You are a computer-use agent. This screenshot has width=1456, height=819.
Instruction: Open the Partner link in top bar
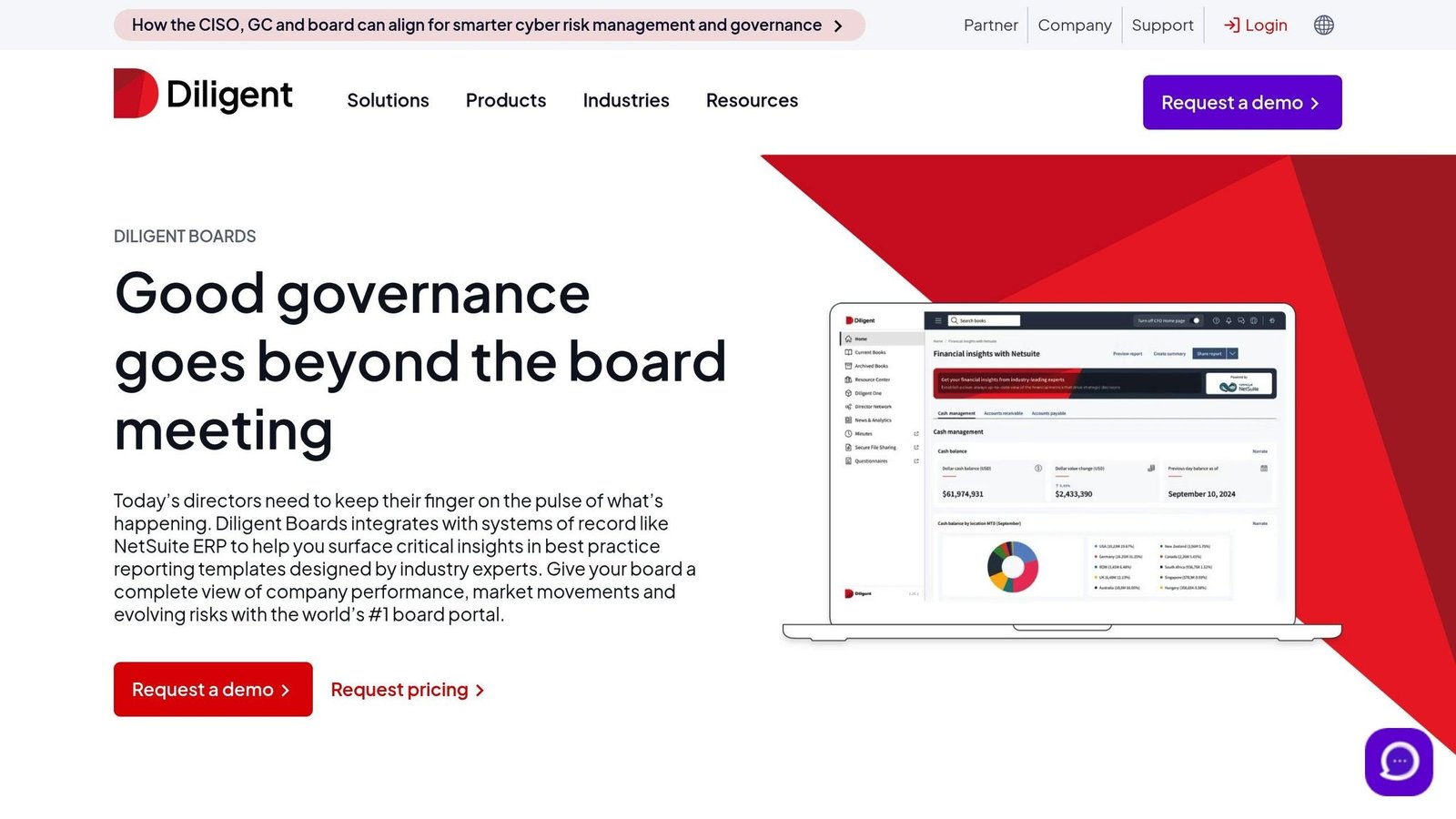(x=991, y=25)
